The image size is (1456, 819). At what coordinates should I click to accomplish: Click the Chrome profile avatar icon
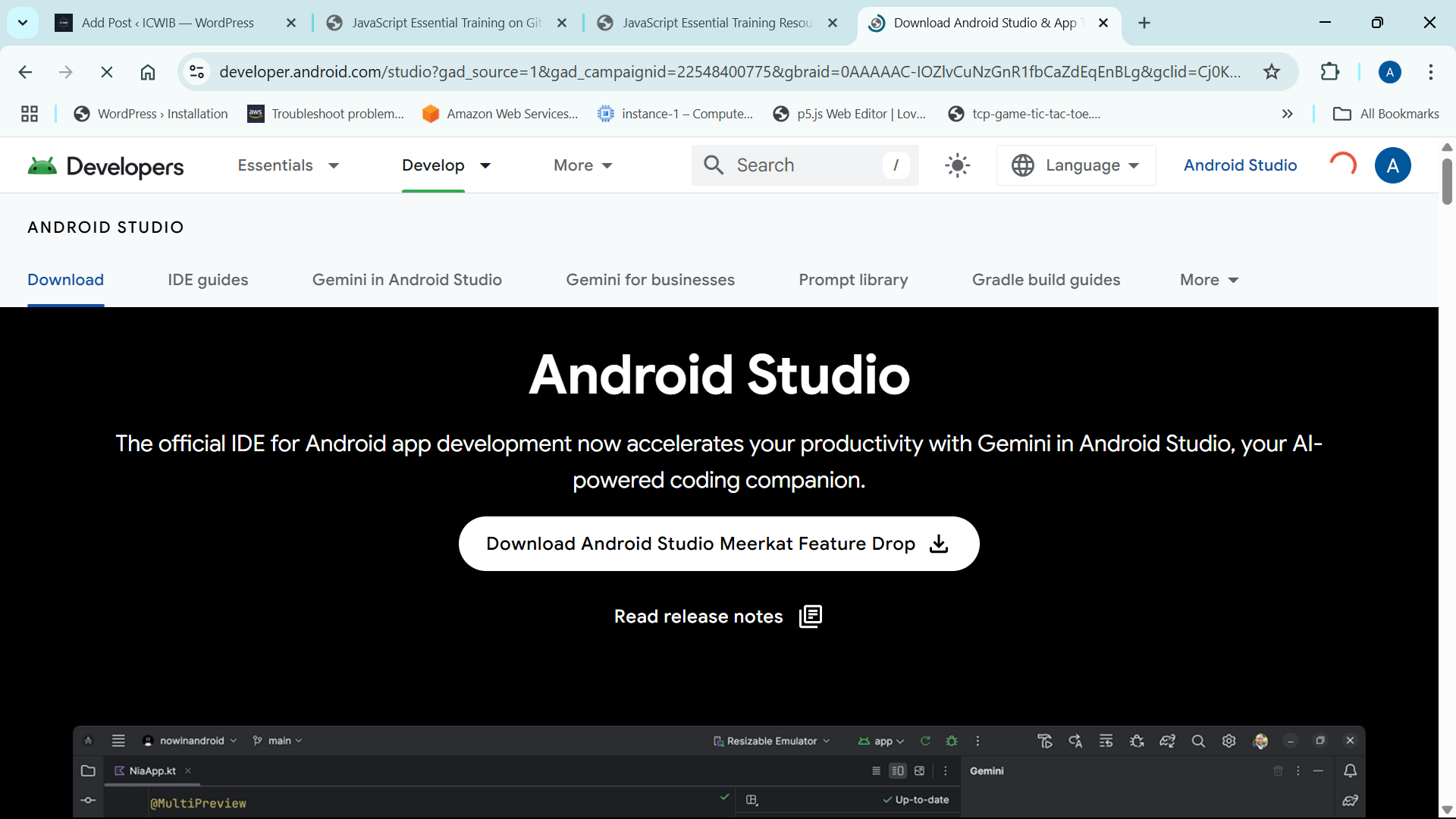pos(1390,72)
